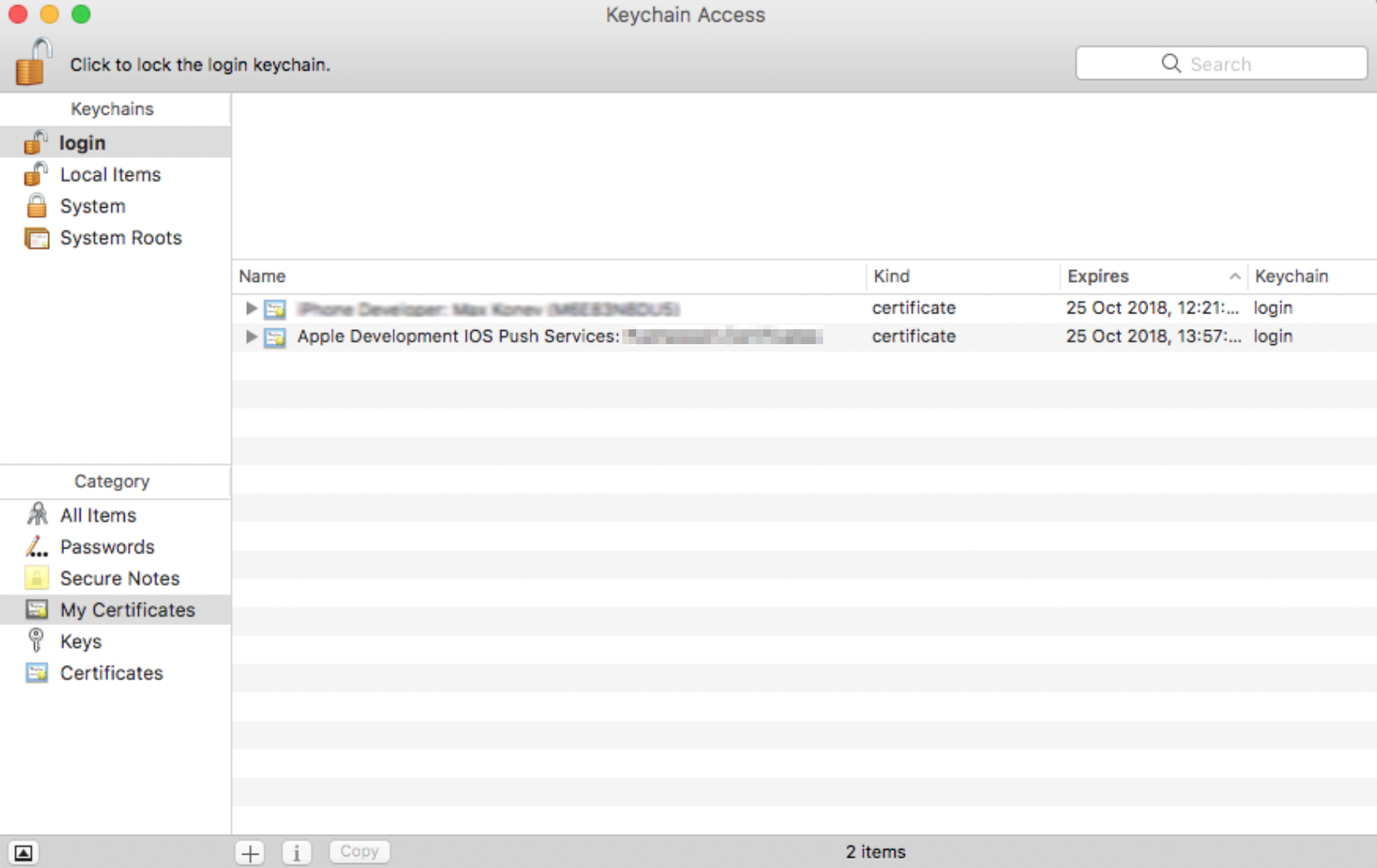Click the Kind cell of the Push Services row

tap(914, 337)
